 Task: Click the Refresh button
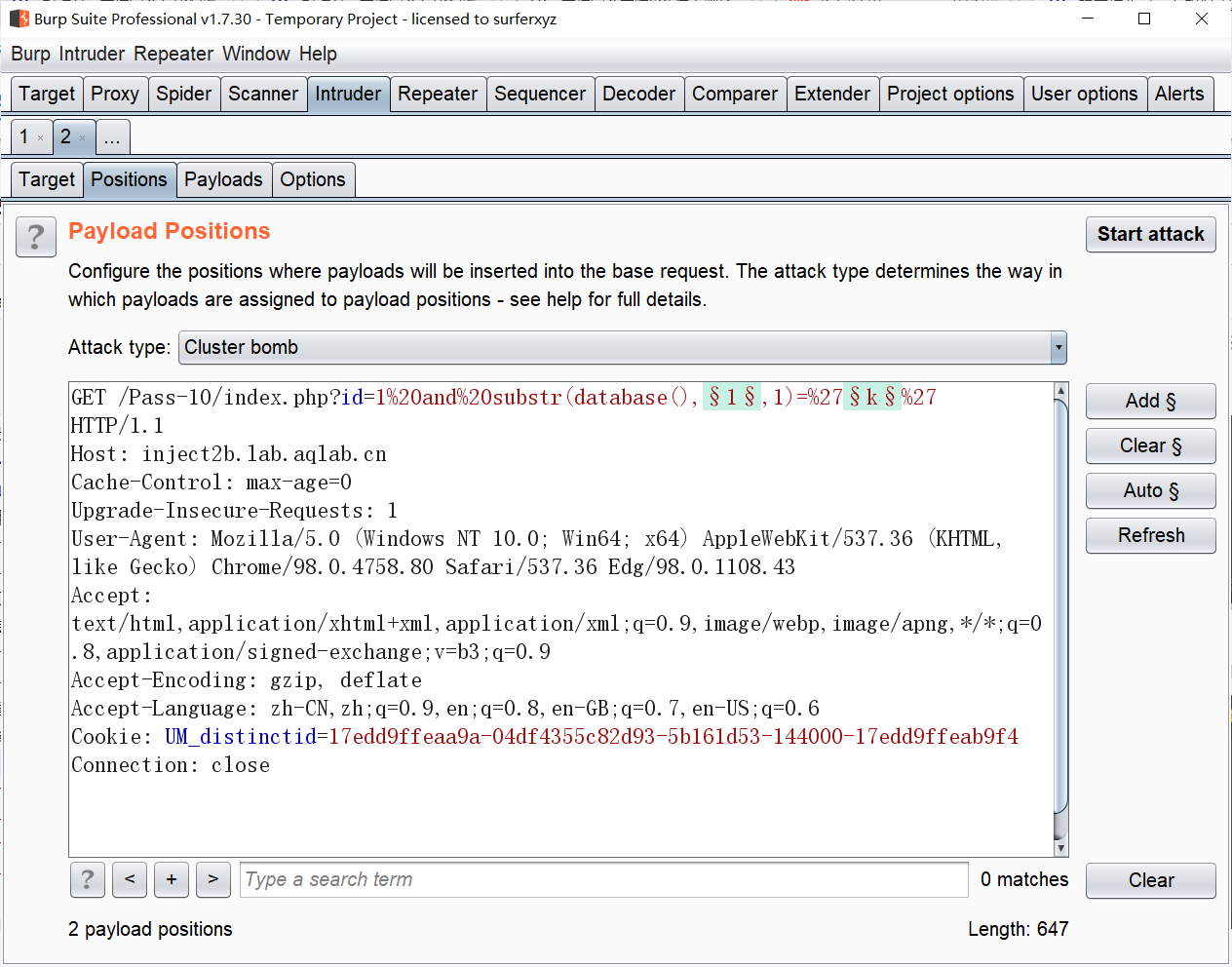pos(1151,535)
